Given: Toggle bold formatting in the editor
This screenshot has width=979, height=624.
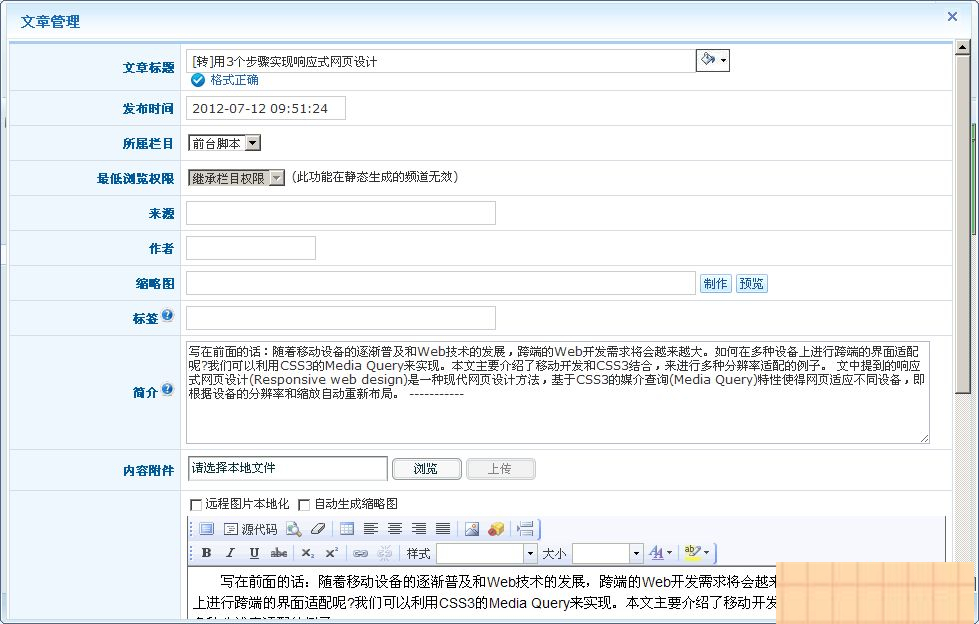Looking at the screenshot, I should pos(207,552).
